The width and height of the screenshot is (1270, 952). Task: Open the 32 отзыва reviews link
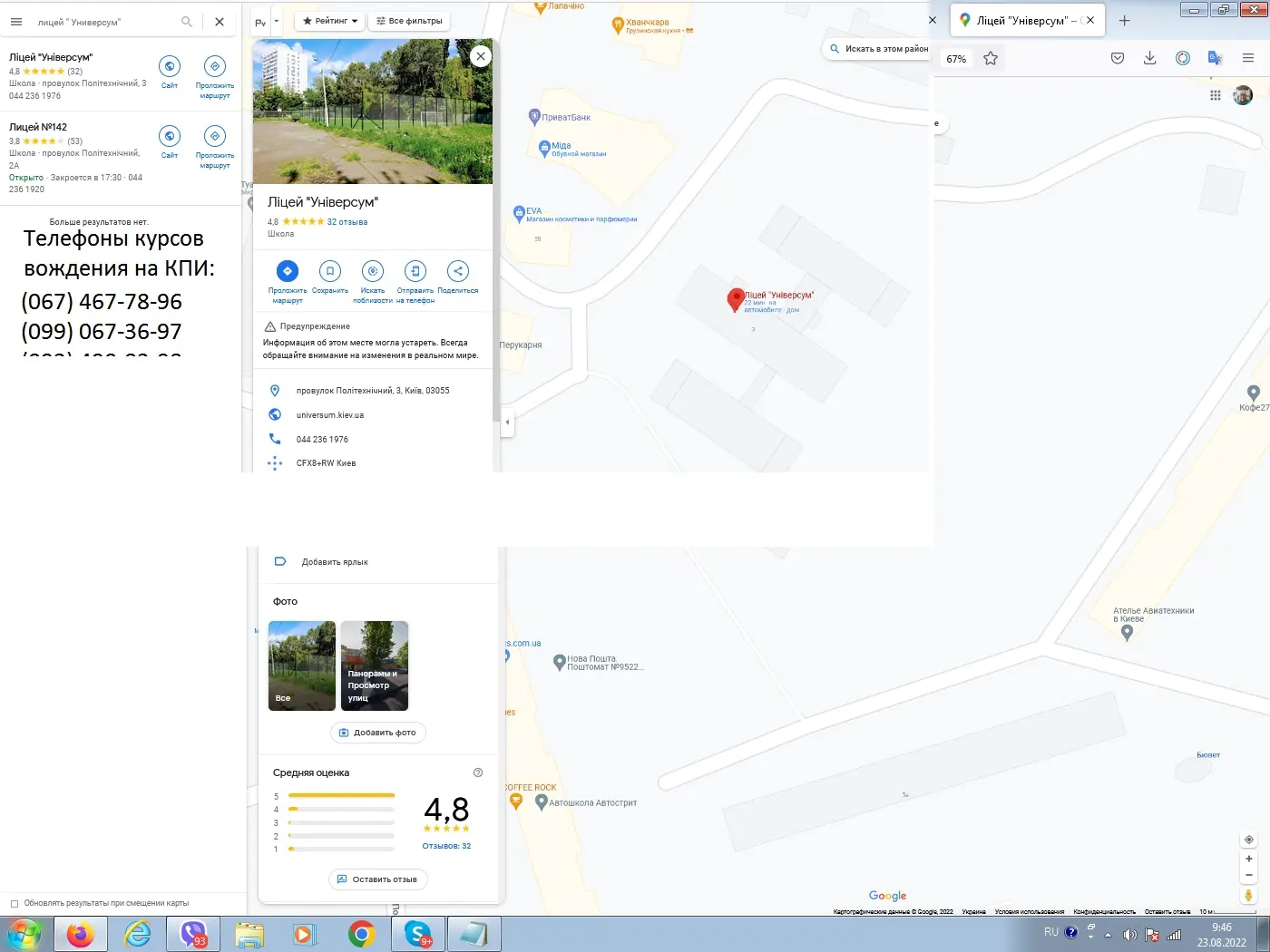point(347,222)
